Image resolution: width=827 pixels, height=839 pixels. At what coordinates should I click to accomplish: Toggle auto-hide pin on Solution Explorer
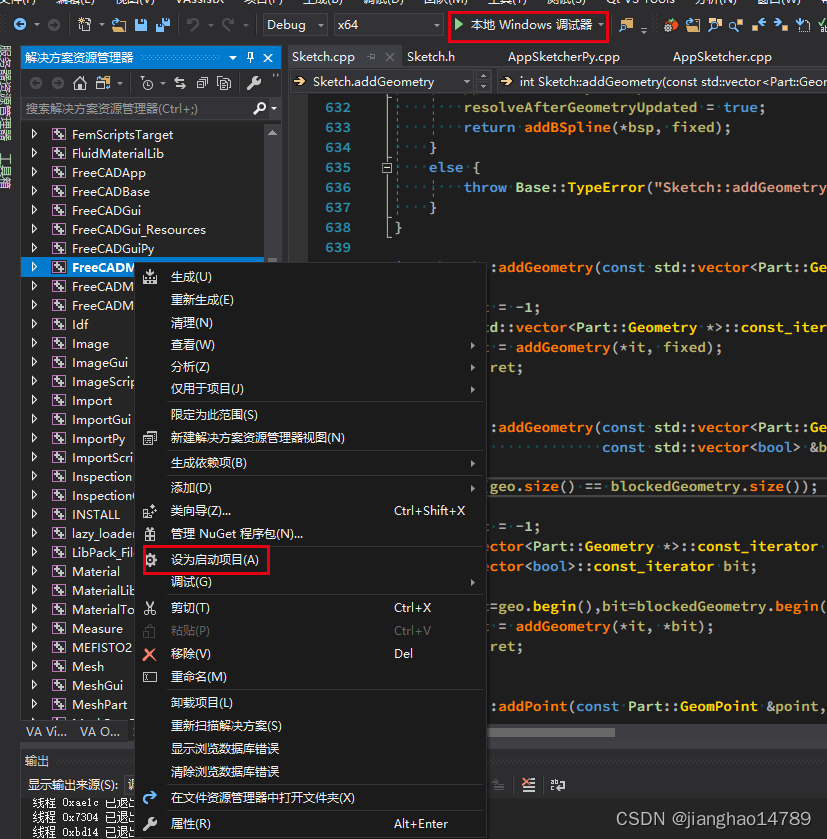pos(251,57)
